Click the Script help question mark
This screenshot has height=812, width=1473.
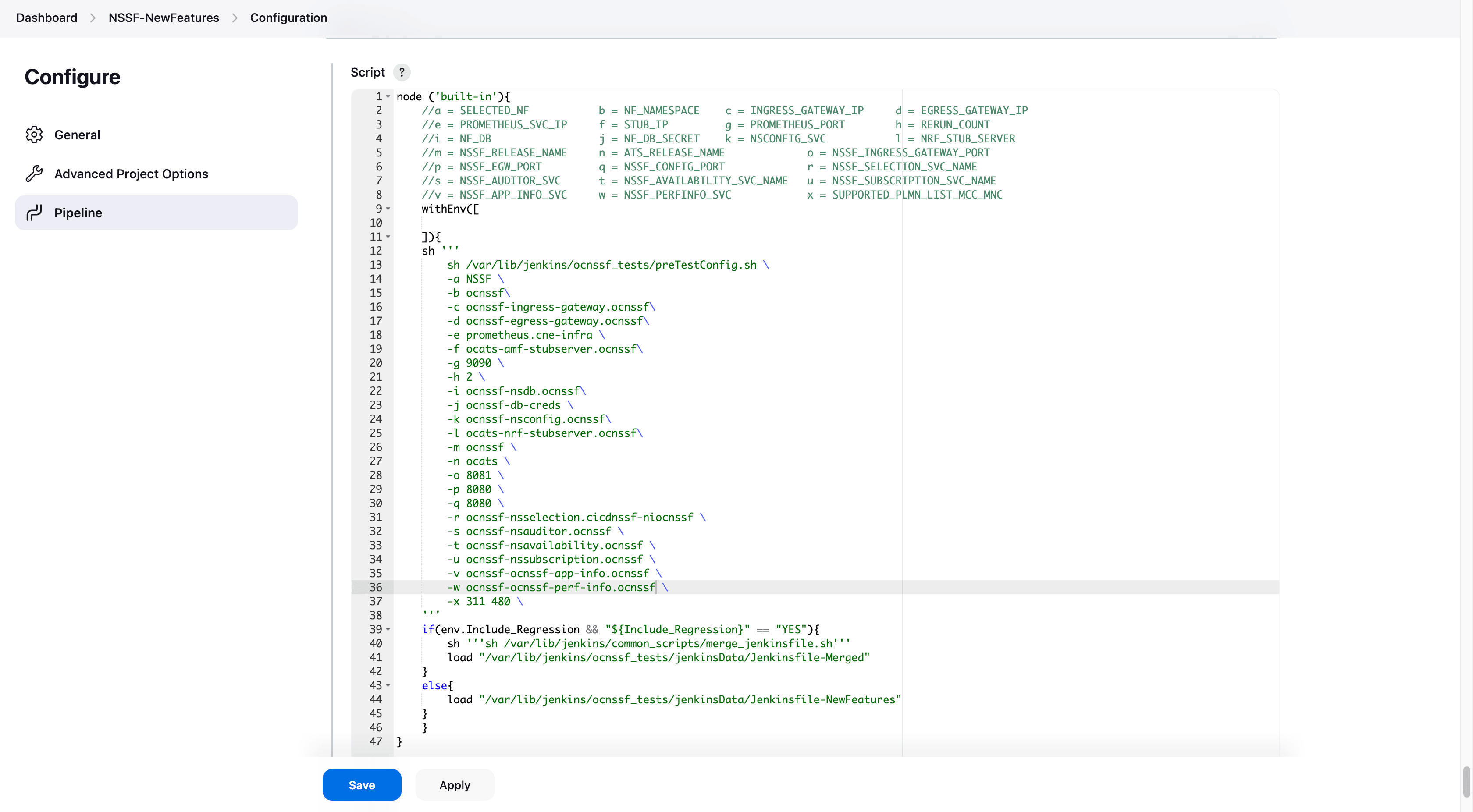pyautogui.click(x=402, y=72)
